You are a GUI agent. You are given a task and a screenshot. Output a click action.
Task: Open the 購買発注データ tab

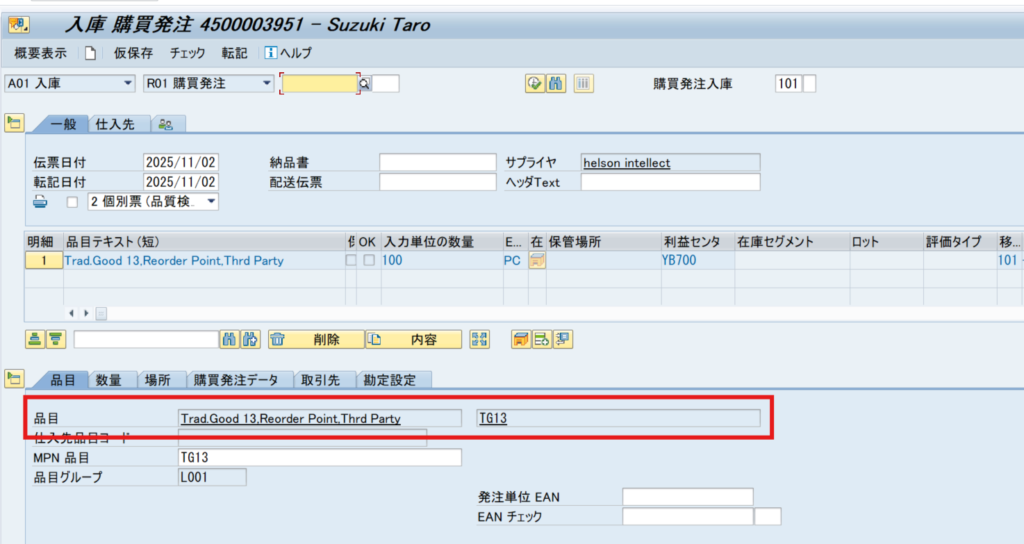tap(236, 380)
